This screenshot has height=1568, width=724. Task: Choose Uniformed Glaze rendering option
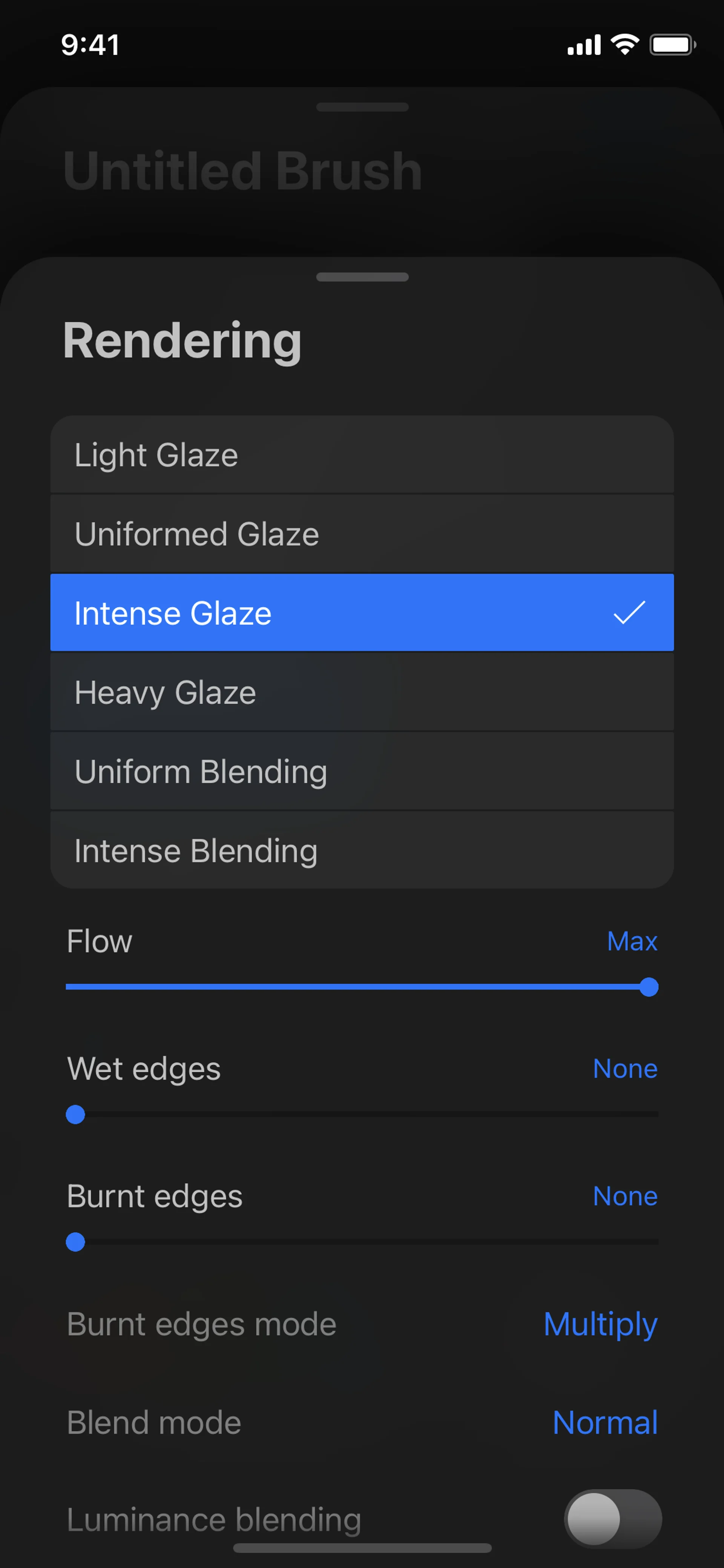point(361,534)
